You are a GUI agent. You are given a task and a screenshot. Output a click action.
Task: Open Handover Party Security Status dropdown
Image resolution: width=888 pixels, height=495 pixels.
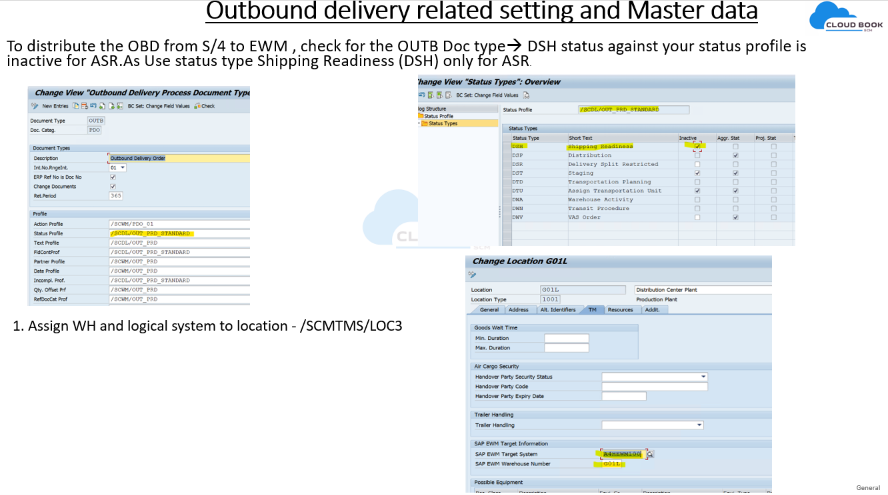pyautogui.click(x=703, y=377)
